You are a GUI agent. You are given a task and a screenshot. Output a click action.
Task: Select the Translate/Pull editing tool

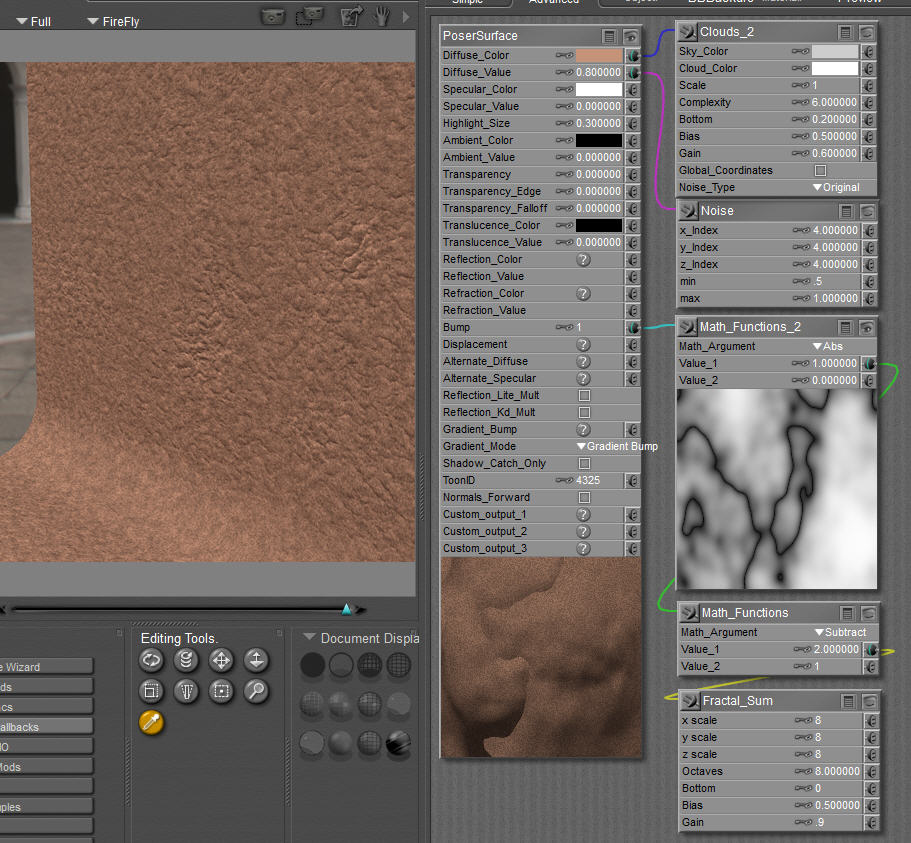click(221, 660)
